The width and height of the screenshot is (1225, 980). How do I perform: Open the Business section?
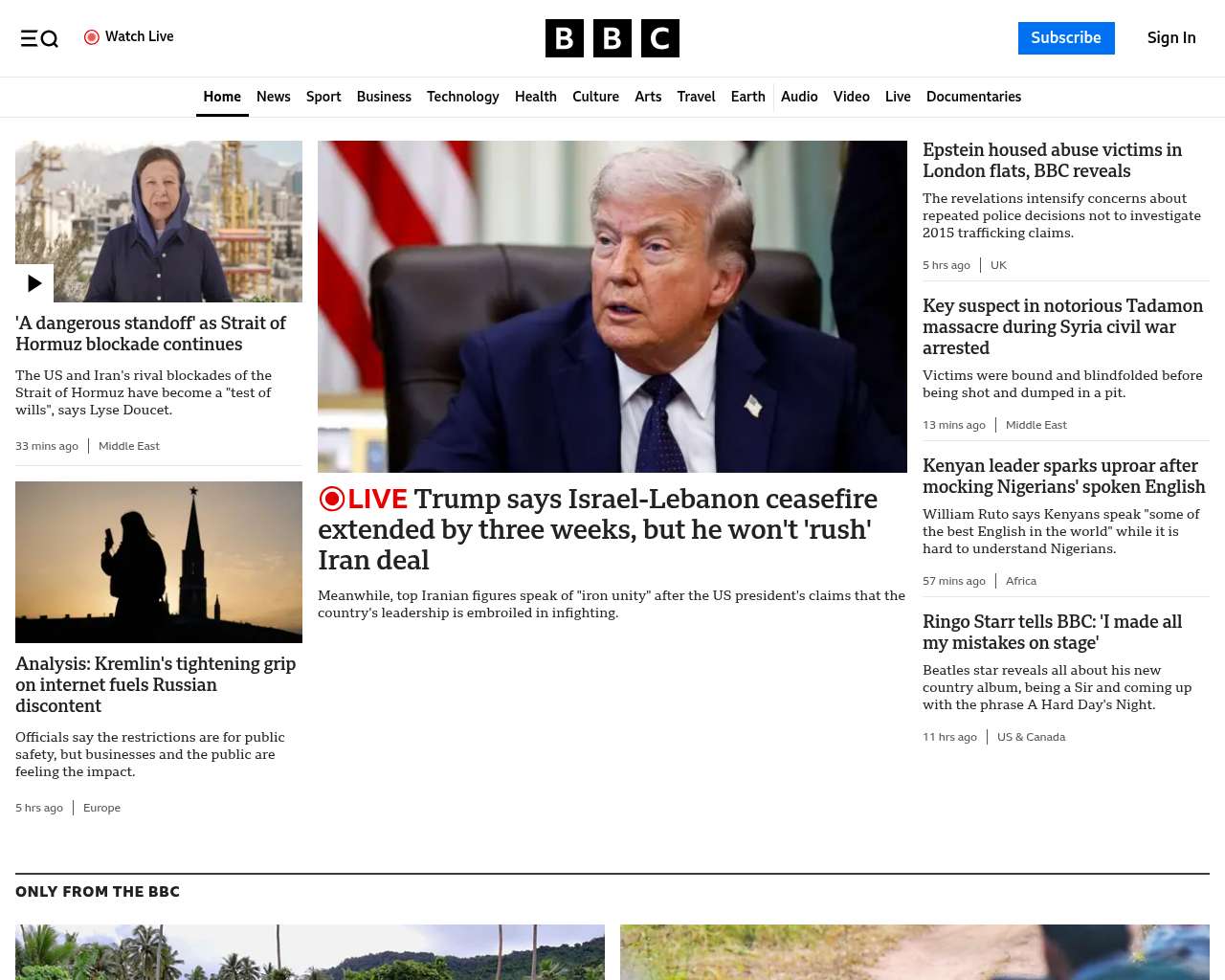[384, 97]
